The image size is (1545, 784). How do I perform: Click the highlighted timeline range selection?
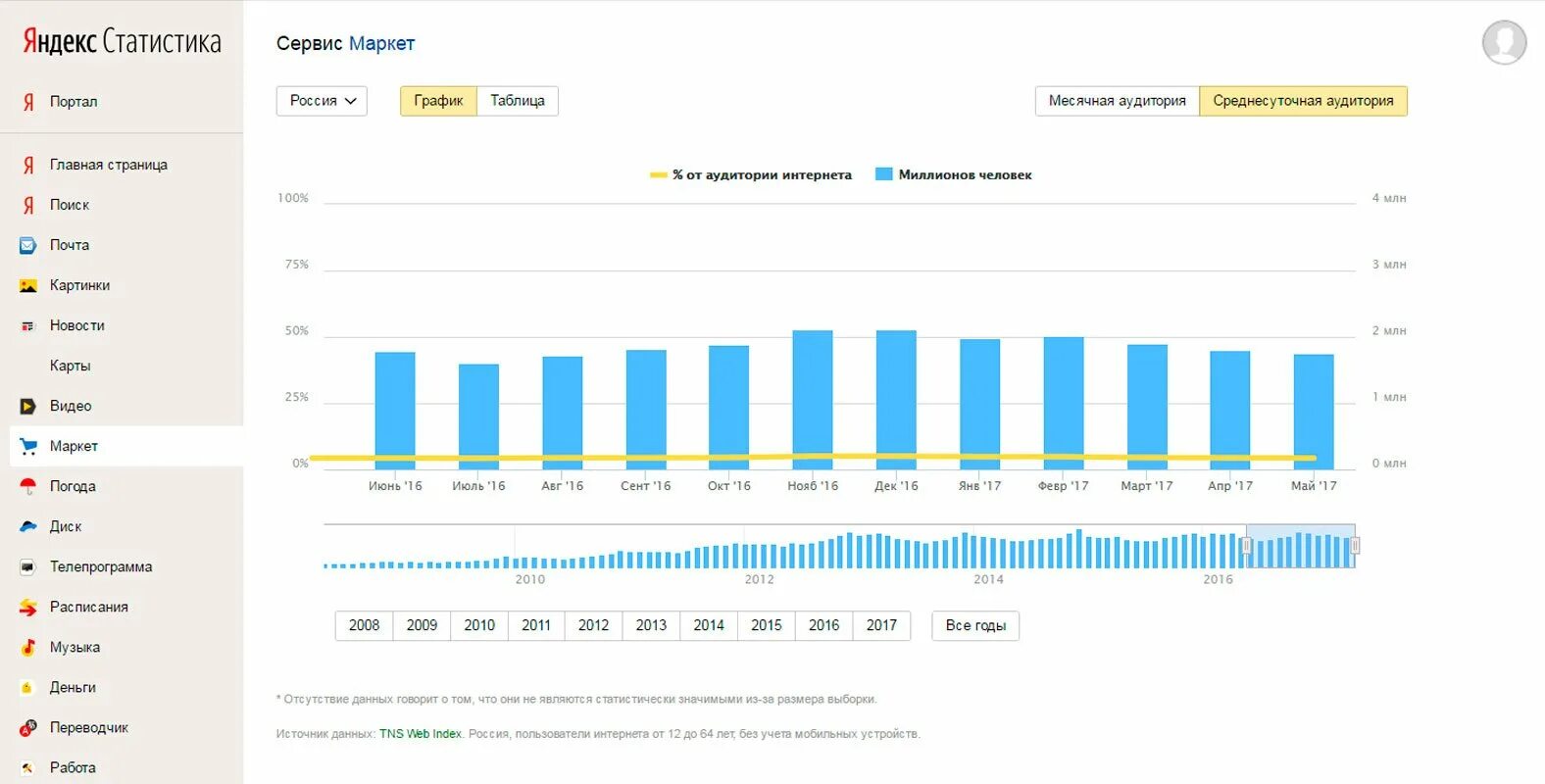pyautogui.click(x=1301, y=546)
